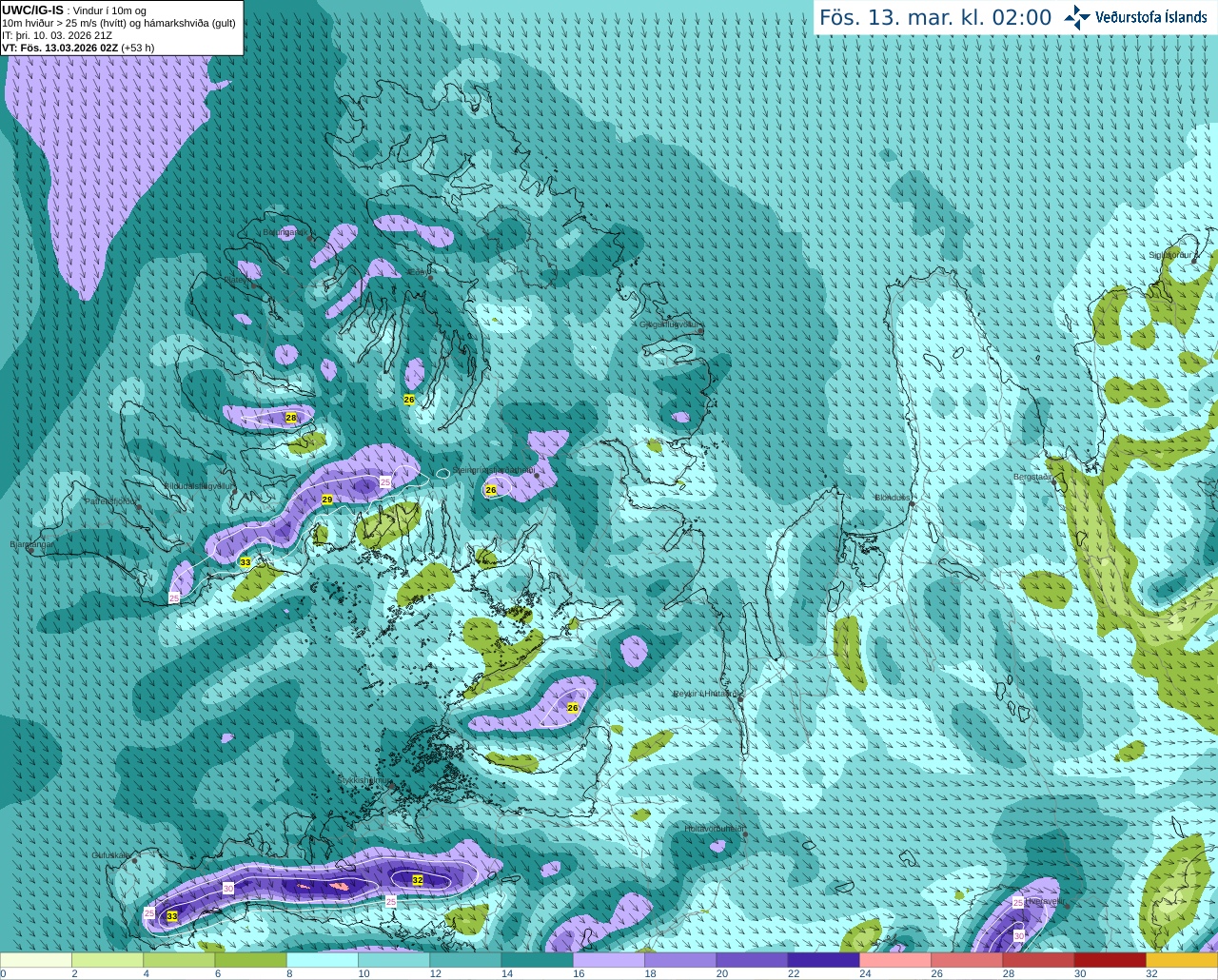
Task: Click the '10m hviður > 25 m/s' legend description line
Action: tap(119, 23)
